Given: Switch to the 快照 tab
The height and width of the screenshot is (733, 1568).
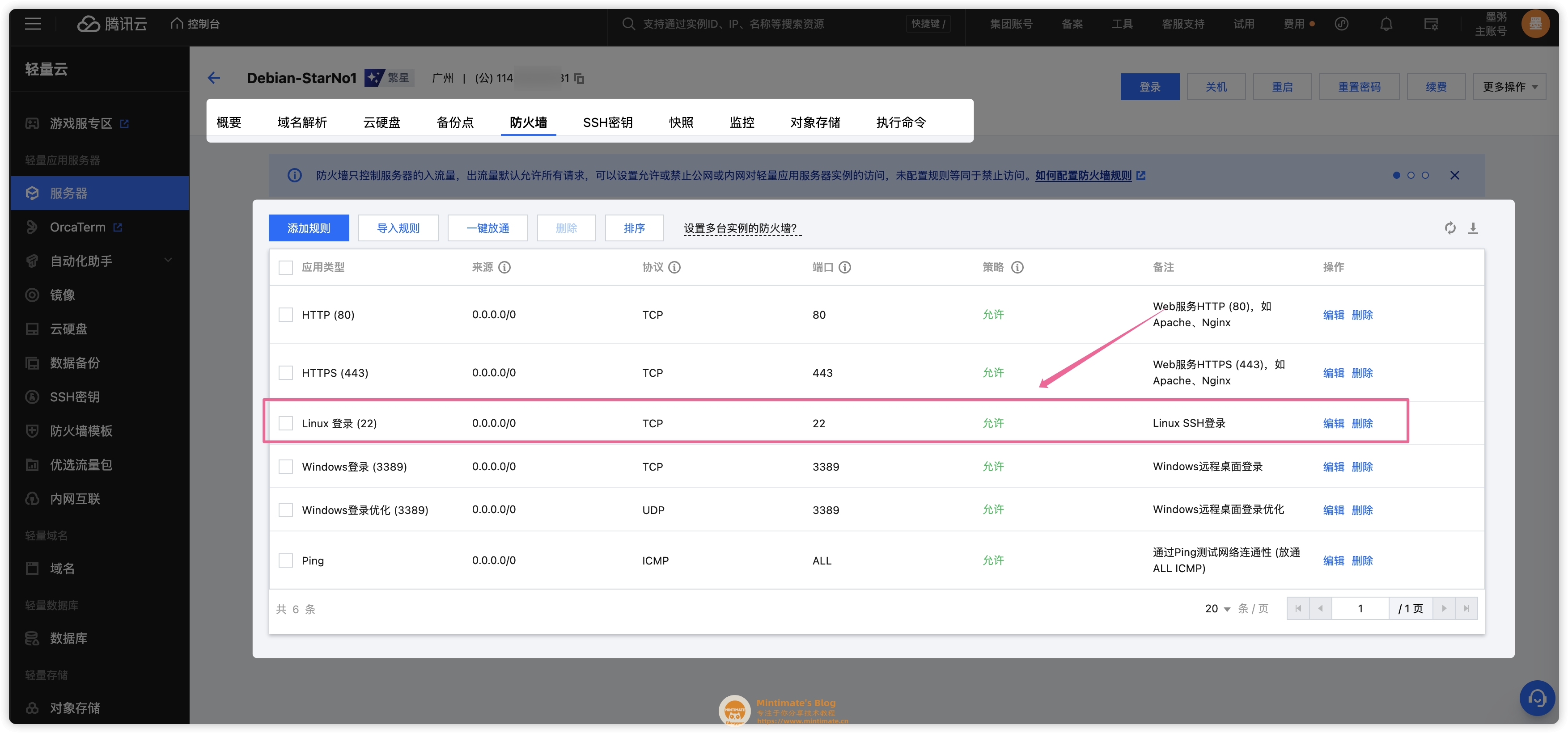Looking at the screenshot, I should pyautogui.click(x=681, y=122).
